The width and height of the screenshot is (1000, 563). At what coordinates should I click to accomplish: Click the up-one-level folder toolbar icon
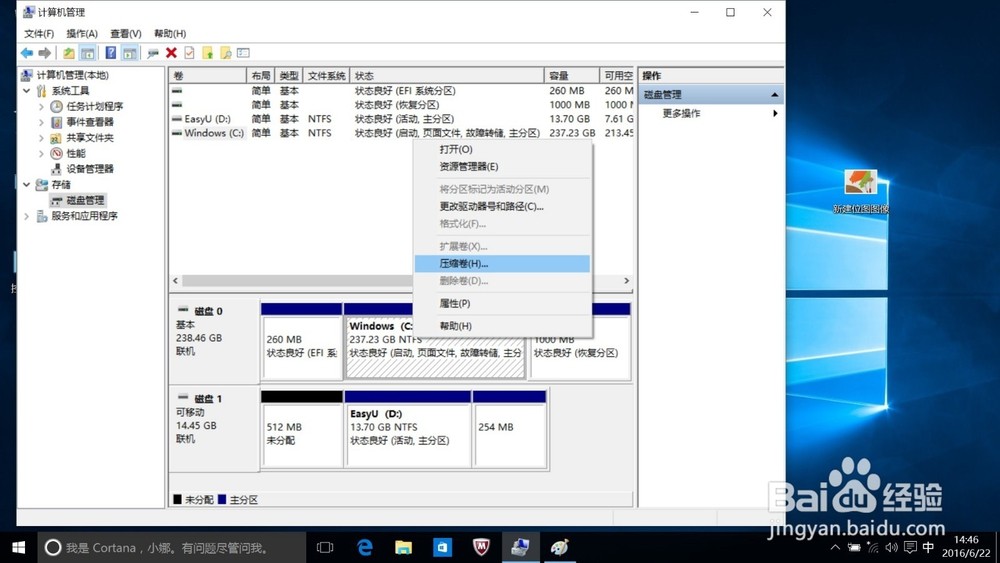(69, 53)
